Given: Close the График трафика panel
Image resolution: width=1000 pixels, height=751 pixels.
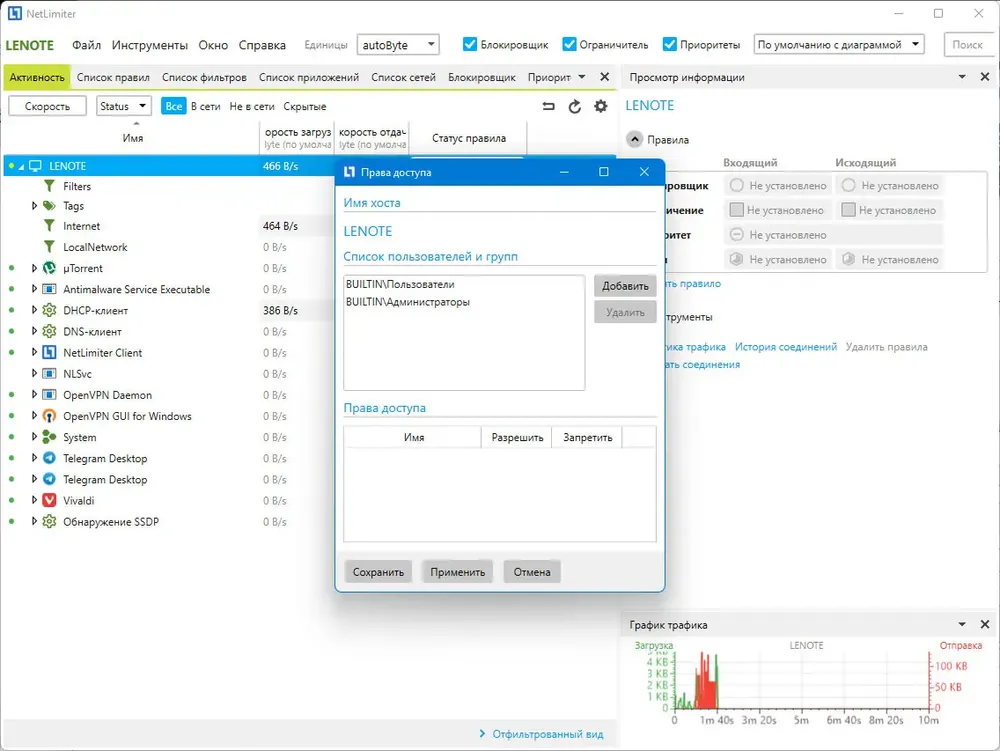Looking at the screenshot, I should pos(985,625).
